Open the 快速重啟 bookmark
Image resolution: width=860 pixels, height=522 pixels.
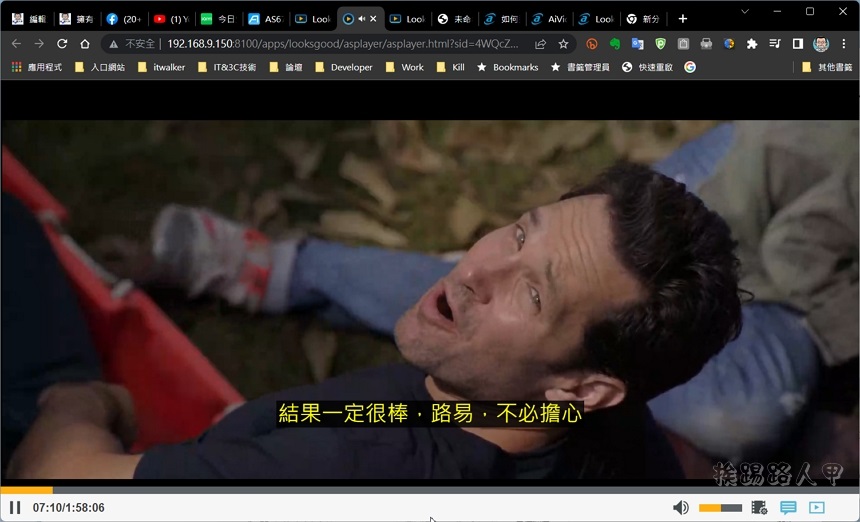(647, 67)
